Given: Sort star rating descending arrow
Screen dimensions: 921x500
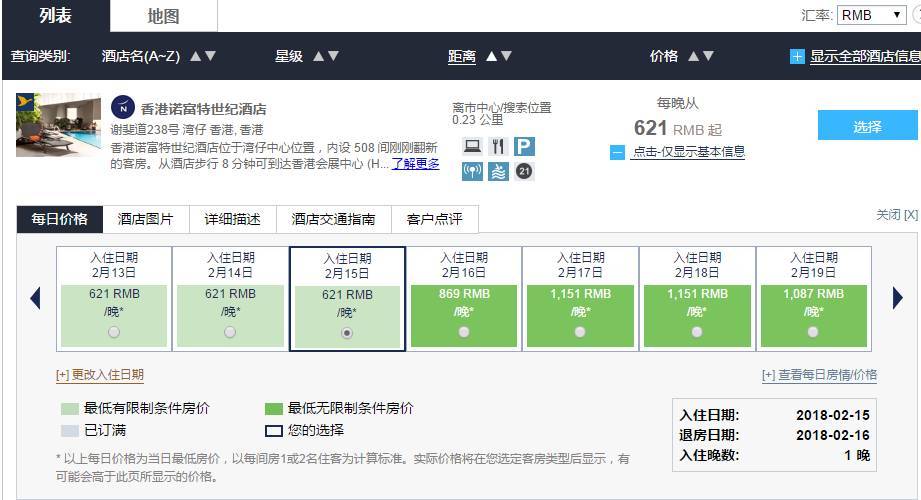Looking at the screenshot, I should 333,56.
